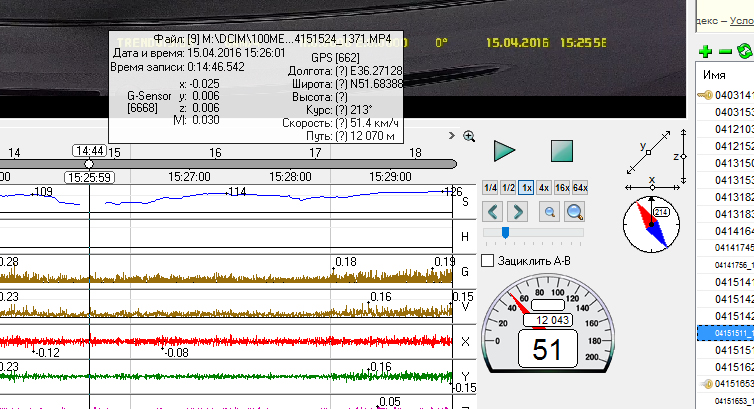Click the playback speed slider handle
This screenshot has width=754, height=409.
point(505,232)
